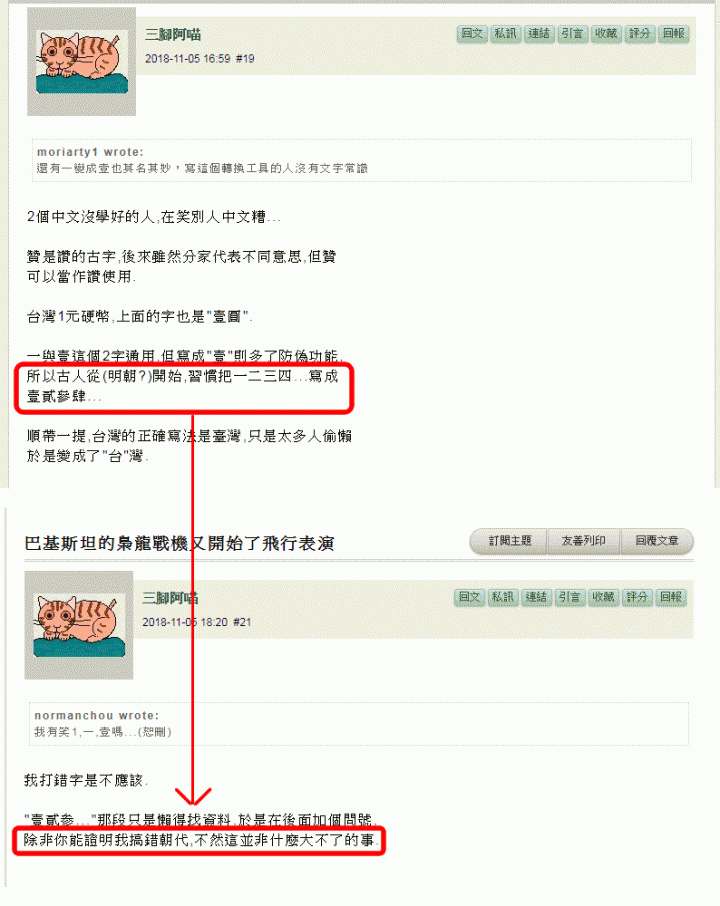Screen dimensions: 720x906
Task: Click 評分 on post #19
Action: point(639,34)
